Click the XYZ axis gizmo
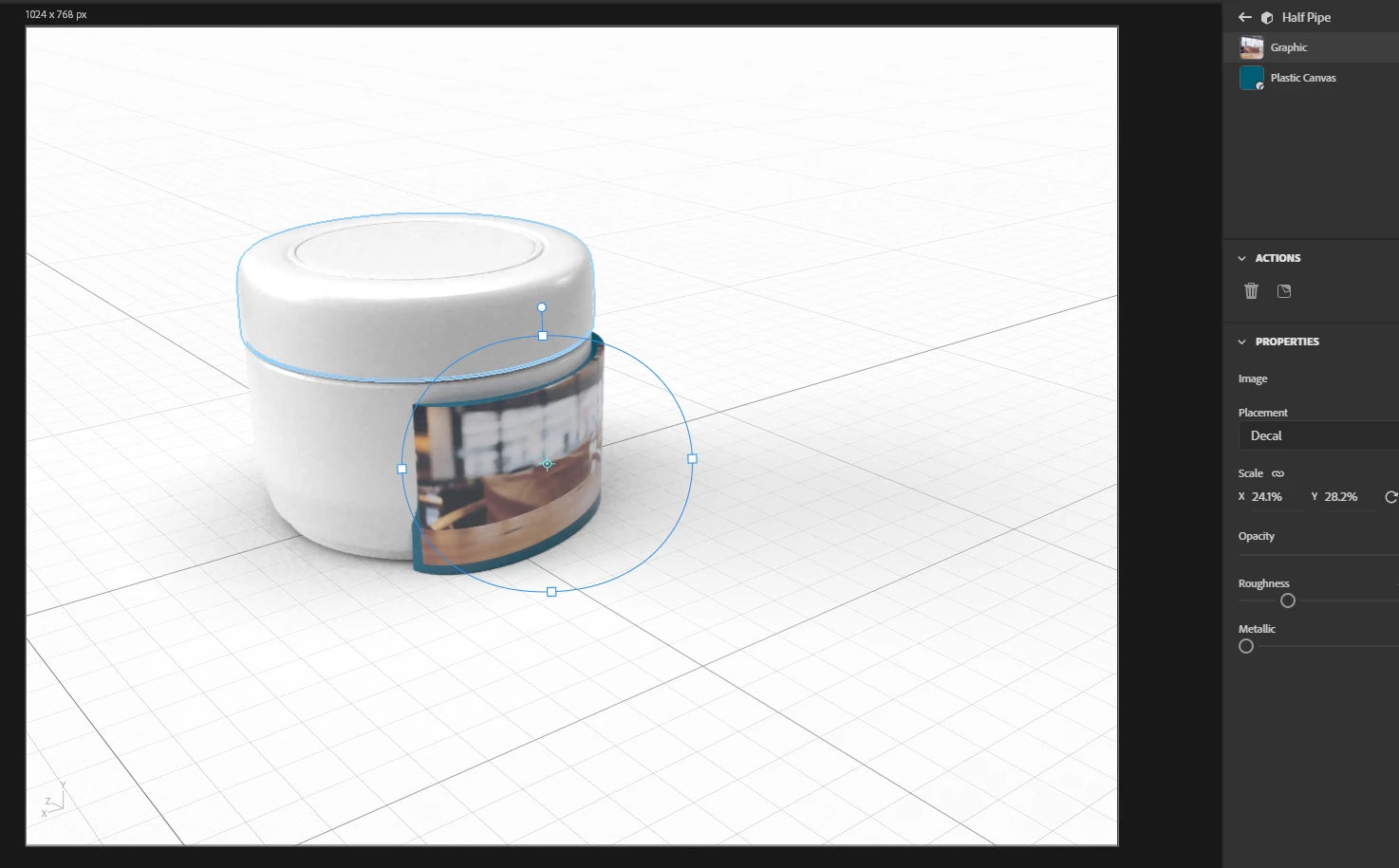Screen dimensions: 1399x868 [x=53, y=800]
